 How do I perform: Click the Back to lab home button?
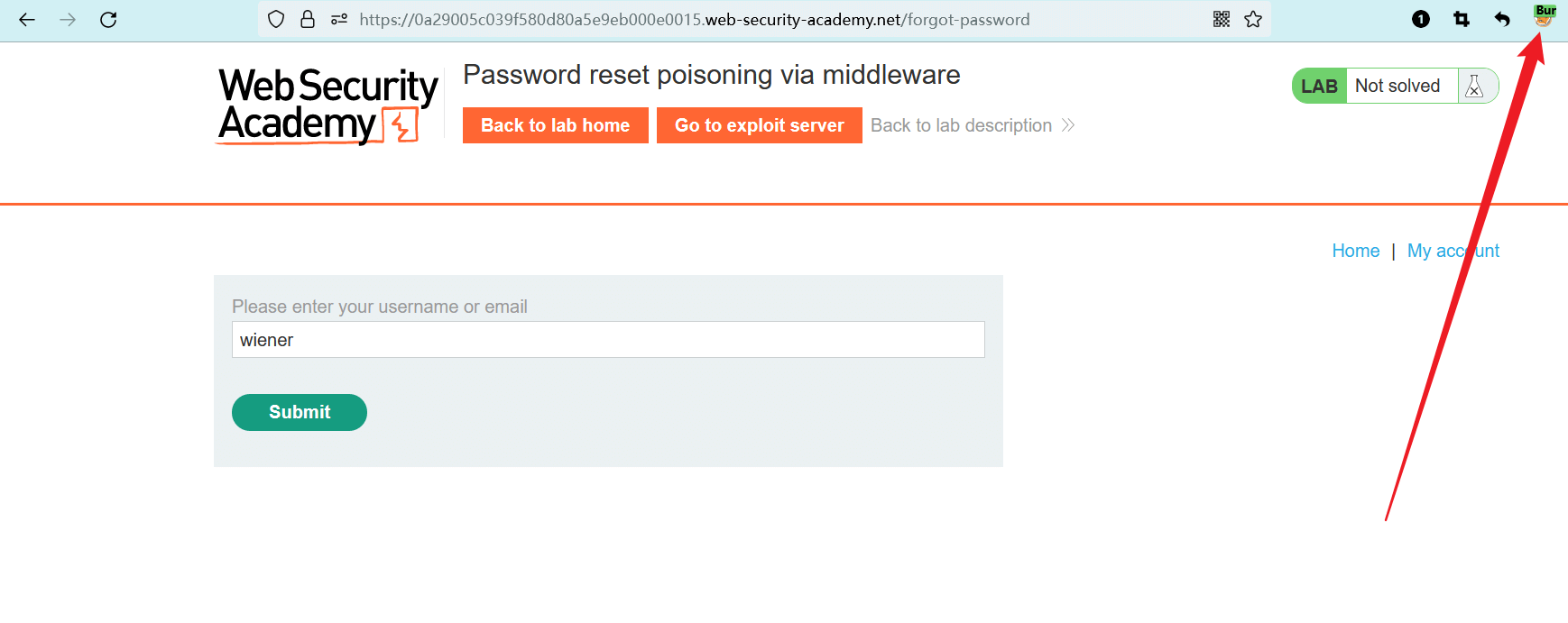coord(555,125)
